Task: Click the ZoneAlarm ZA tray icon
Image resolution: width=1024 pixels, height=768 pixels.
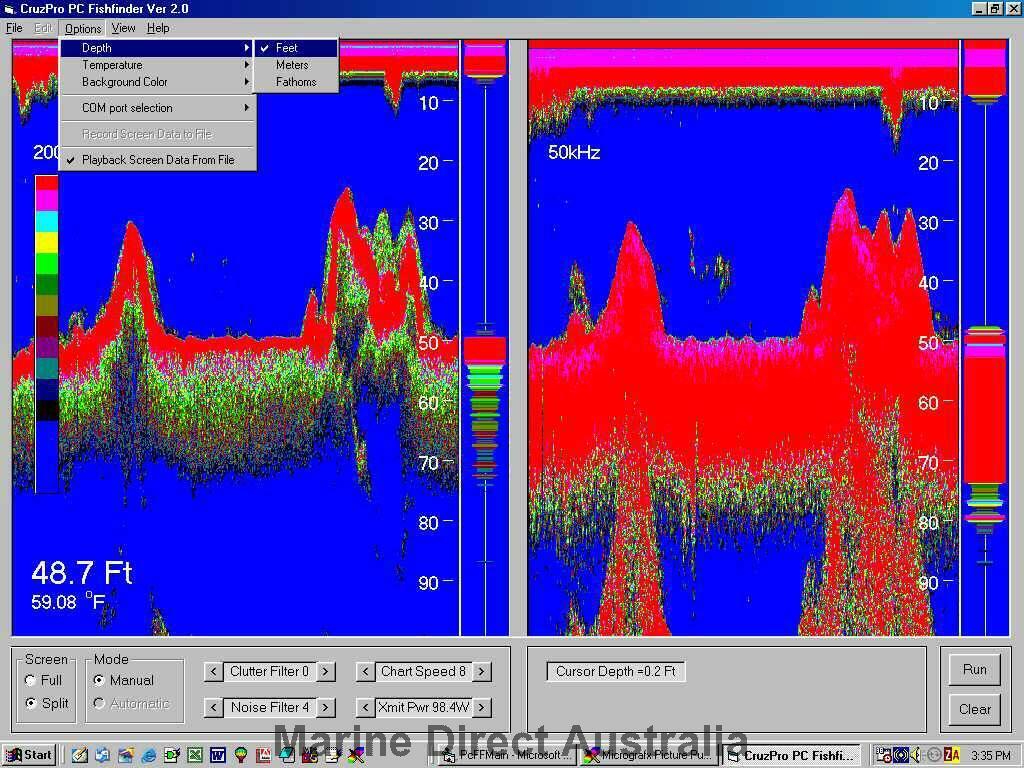Action: (x=952, y=755)
